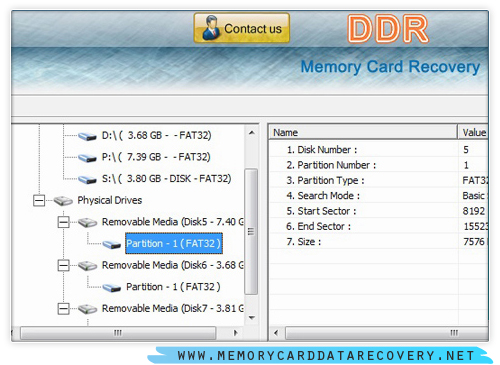Viewport: 500px width, 365px height.
Task: Collapse the Removable Media Disk6 node
Action: tap(63, 265)
